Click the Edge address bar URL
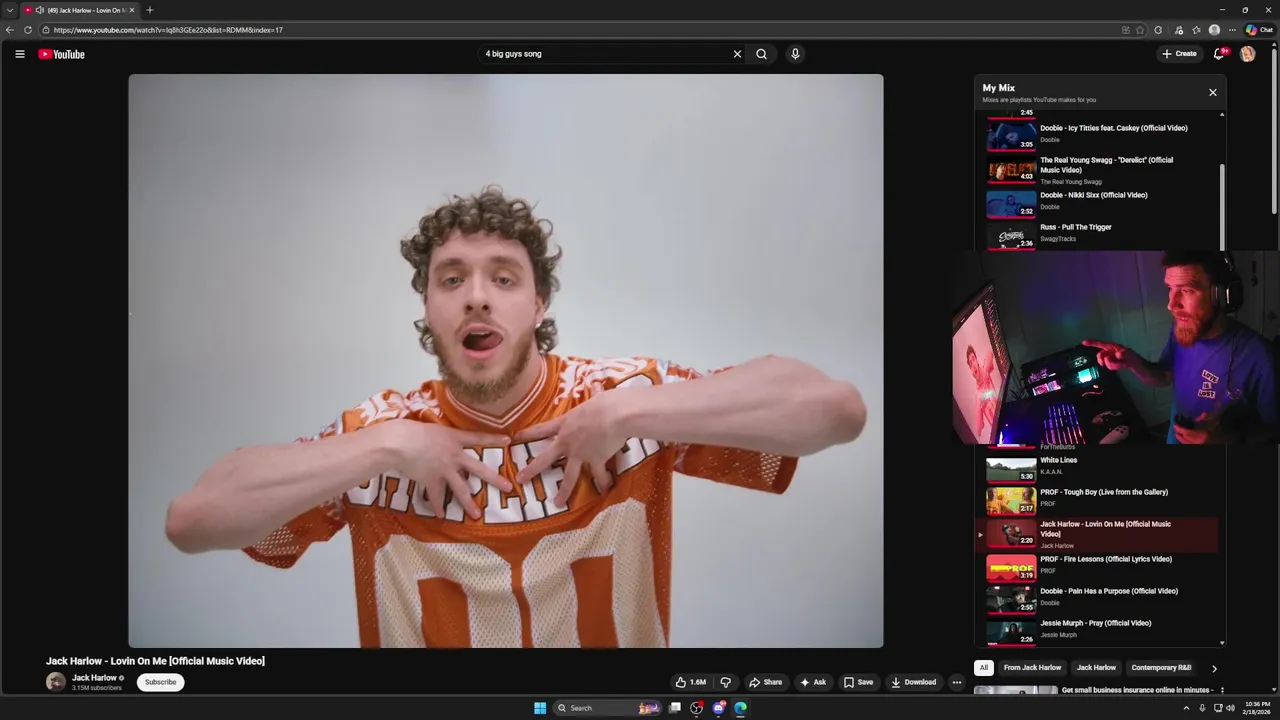 pyautogui.click(x=168, y=30)
